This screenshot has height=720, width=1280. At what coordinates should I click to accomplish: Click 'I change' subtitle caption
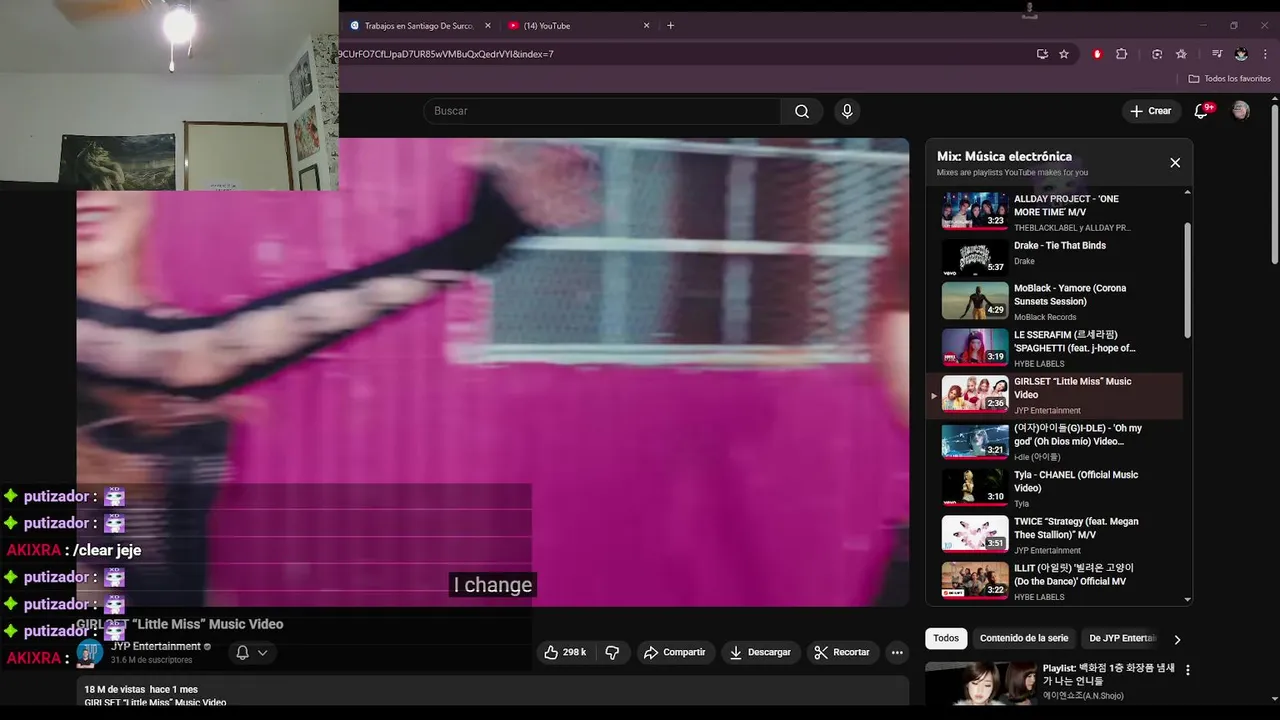[x=493, y=585]
